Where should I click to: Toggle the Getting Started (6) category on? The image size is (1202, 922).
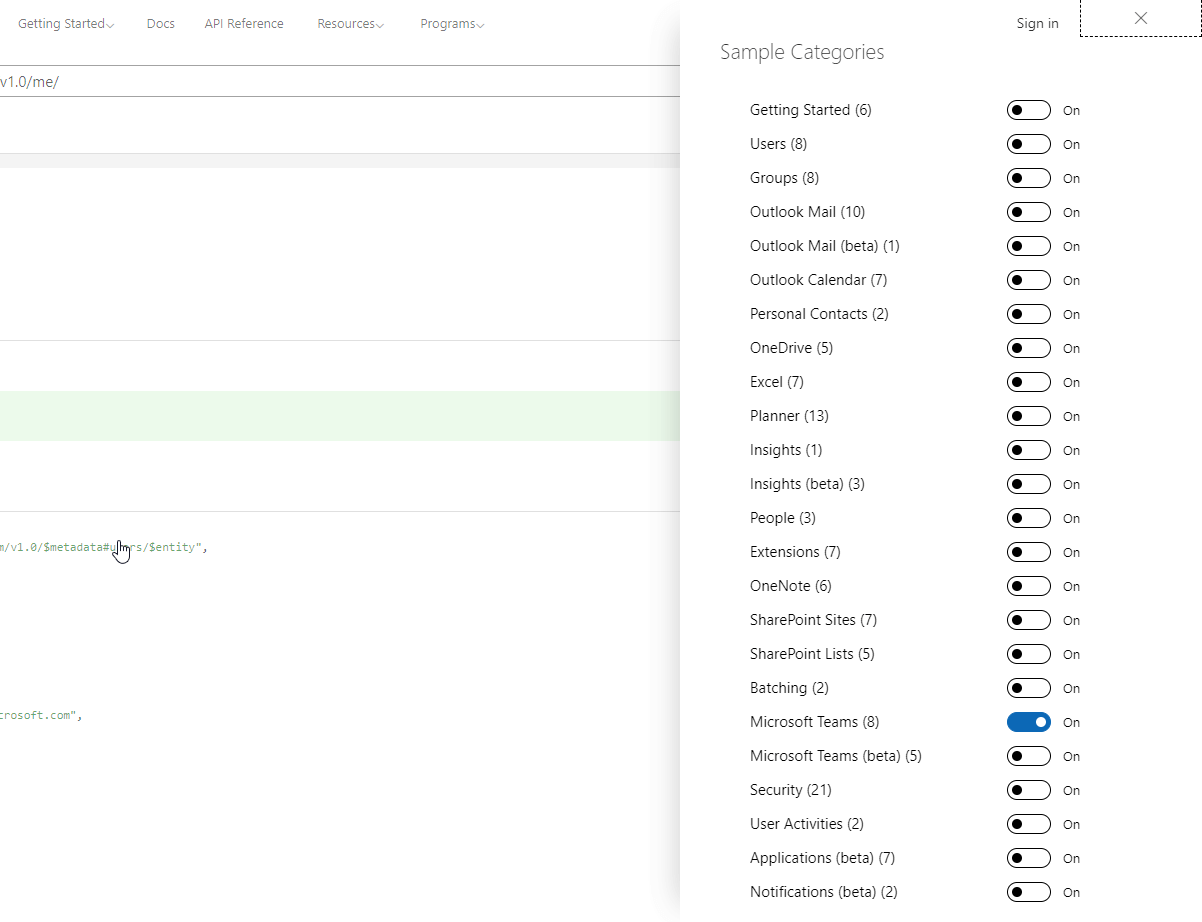pos(1028,110)
